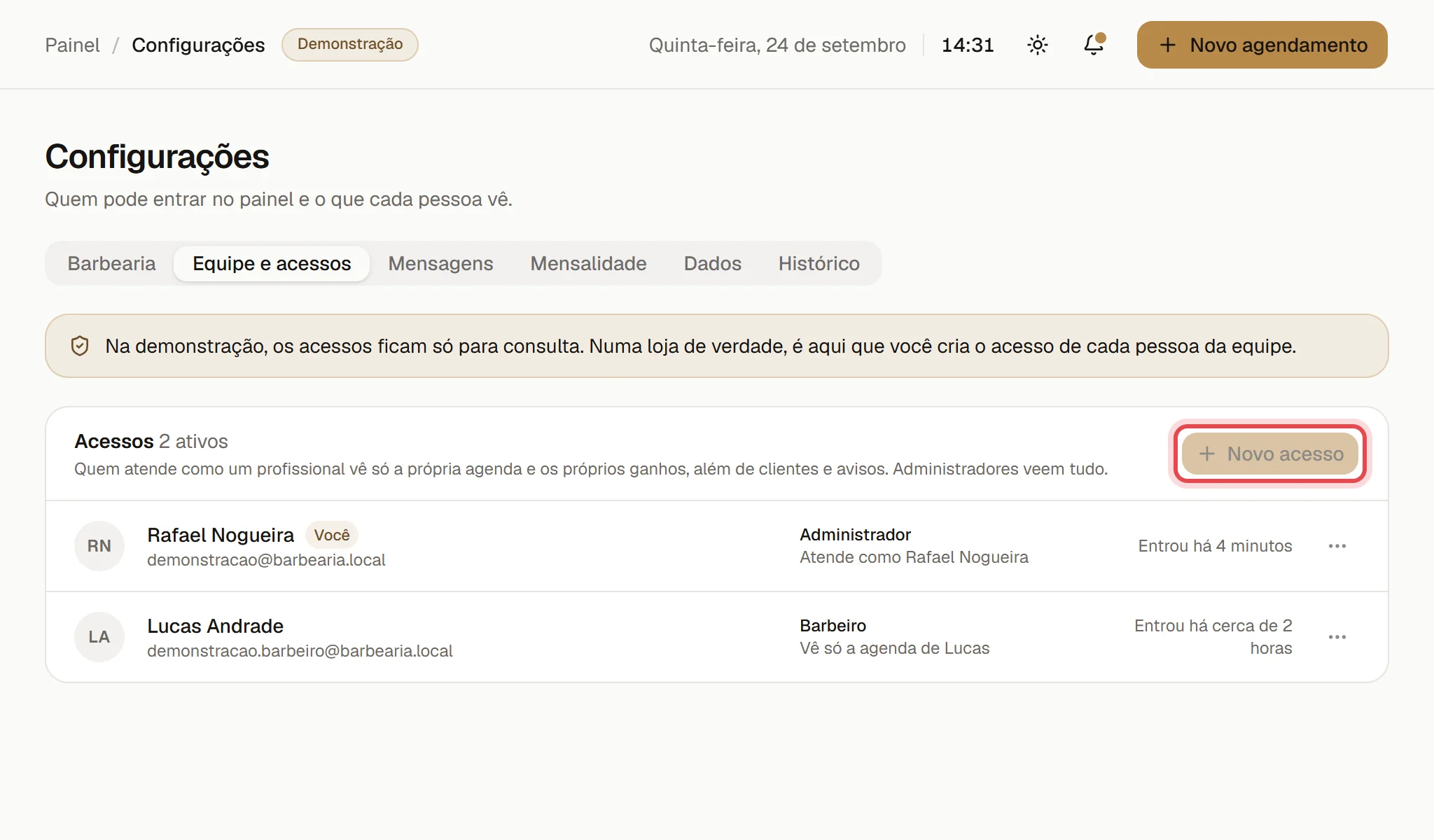
Task: Switch to the Barbearia tab
Action: (x=111, y=263)
